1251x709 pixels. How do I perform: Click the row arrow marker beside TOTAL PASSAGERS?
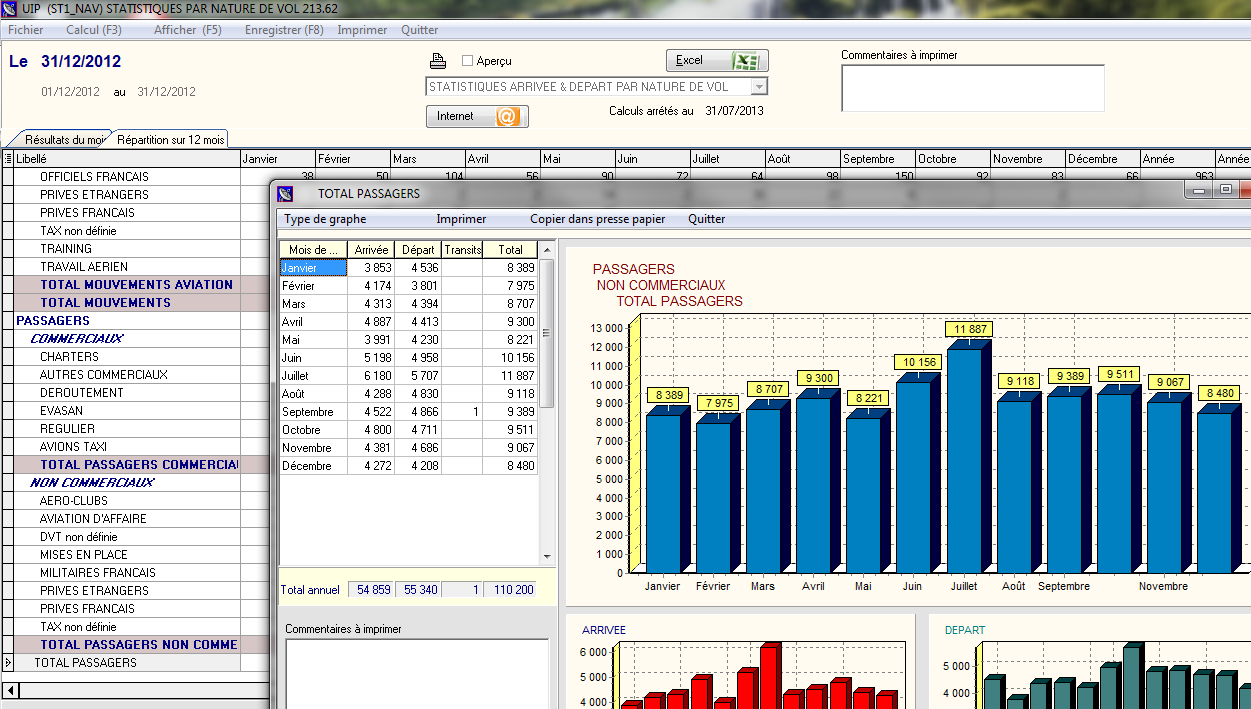pos(8,663)
